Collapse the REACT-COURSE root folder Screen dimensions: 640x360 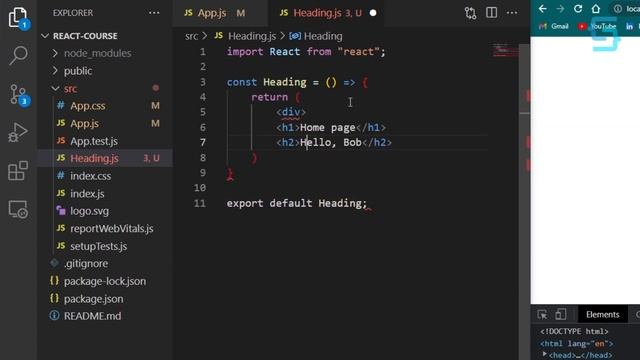pyautogui.click(x=45, y=36)
